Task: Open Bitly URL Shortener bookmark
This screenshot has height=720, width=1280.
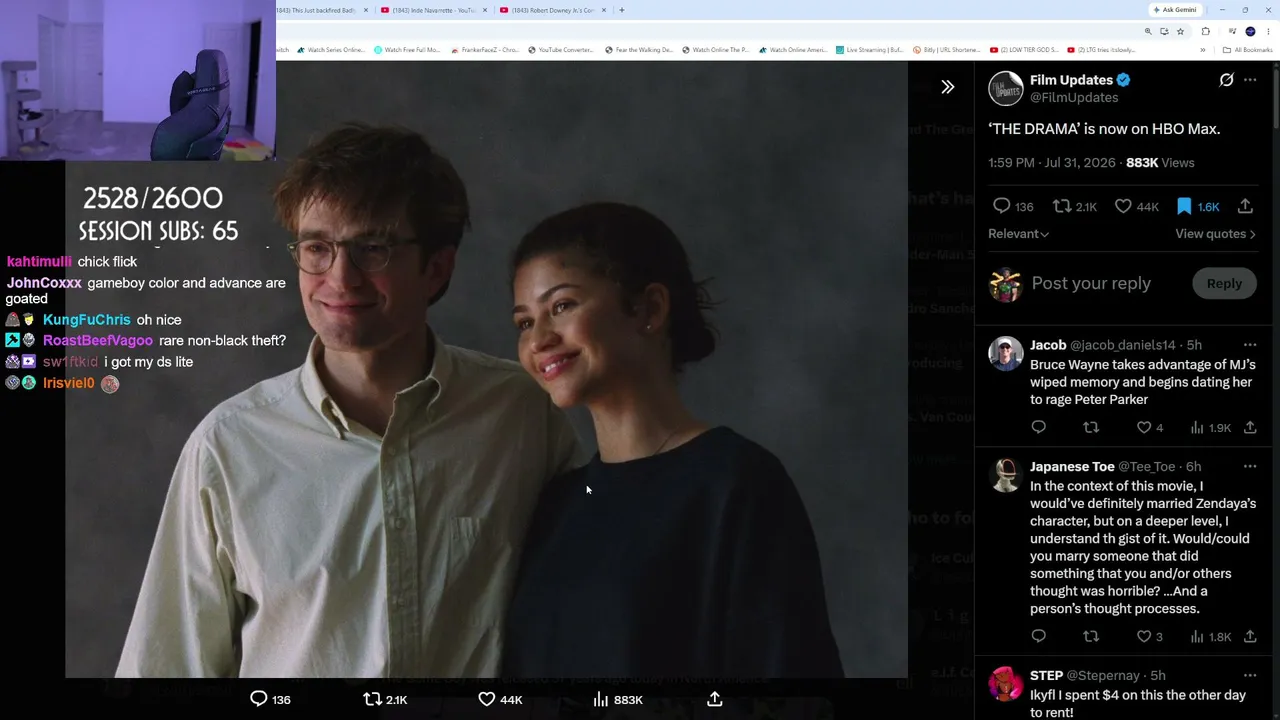Action: pos(946,50)
